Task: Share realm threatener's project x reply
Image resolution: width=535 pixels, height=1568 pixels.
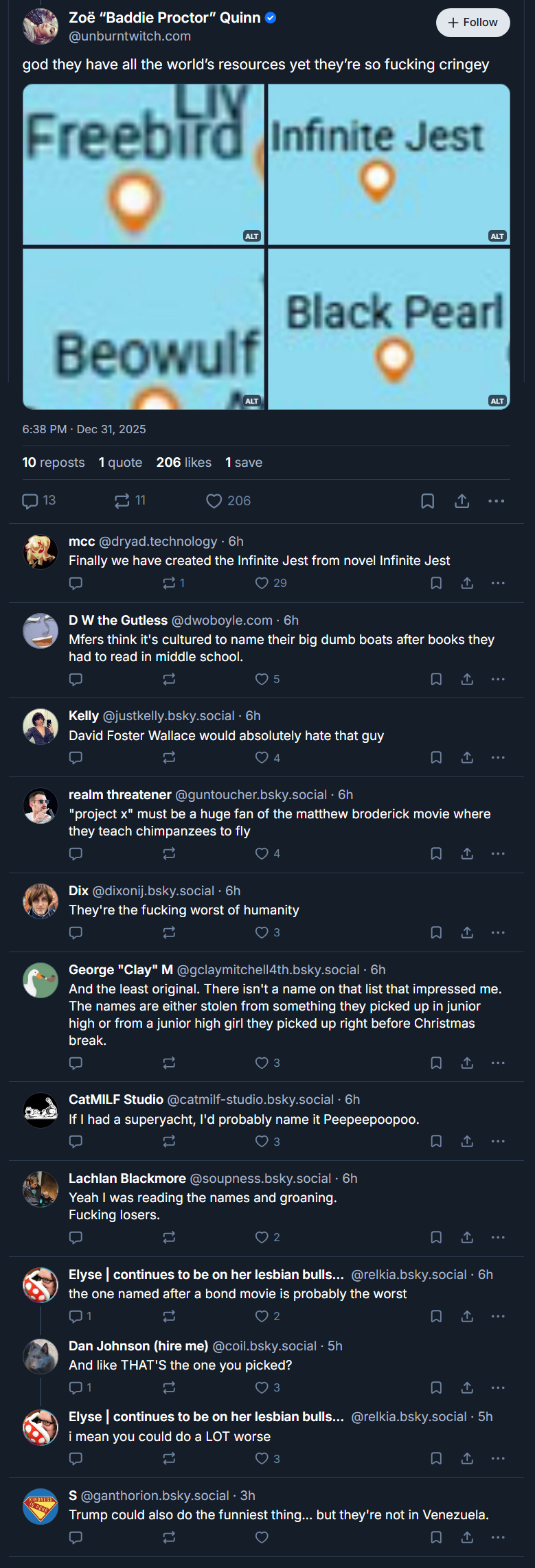Action: click(x=467, y=853)
